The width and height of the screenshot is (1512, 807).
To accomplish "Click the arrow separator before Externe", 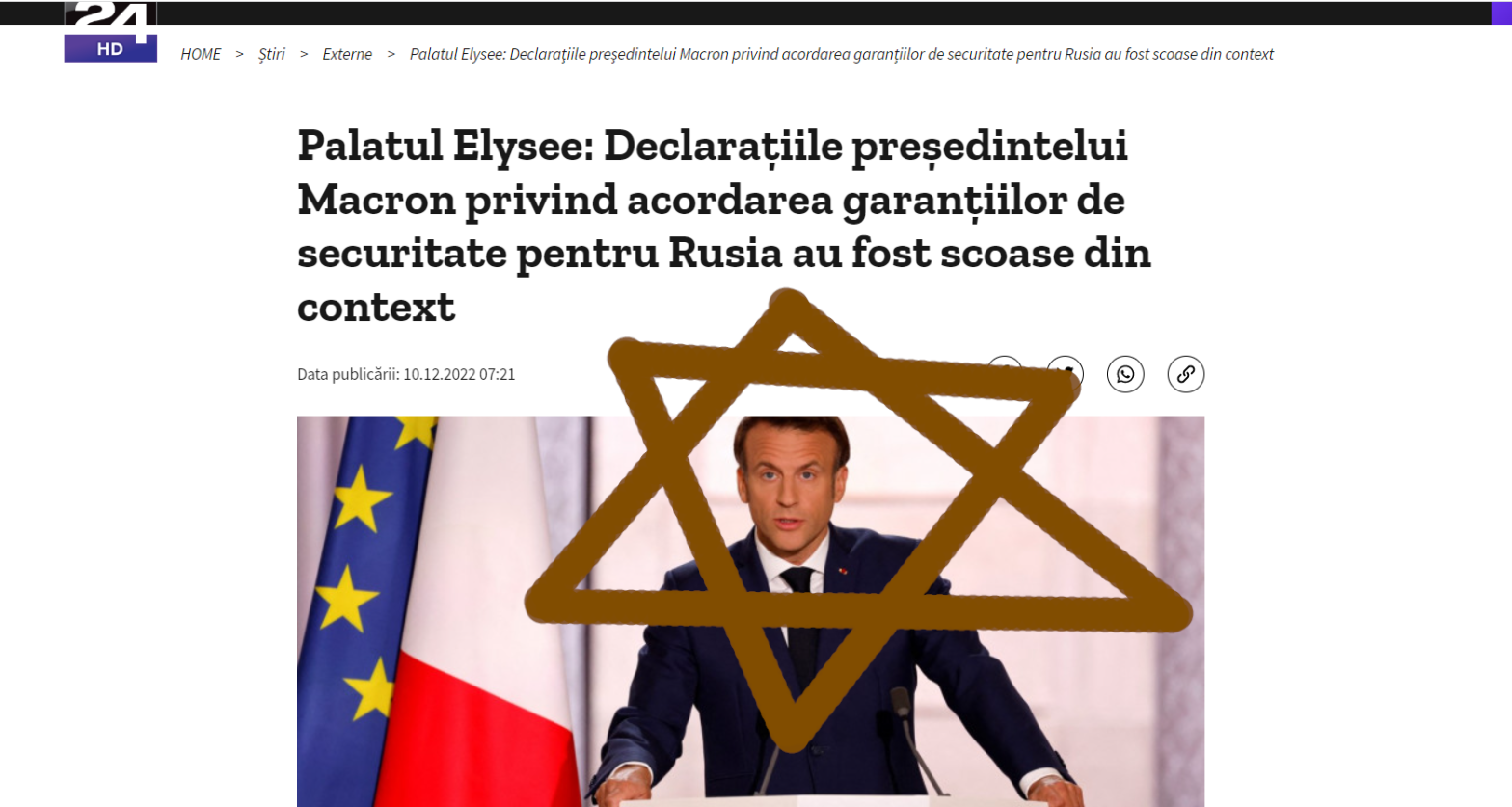I will pyautogui.click(x=304, y=54).
